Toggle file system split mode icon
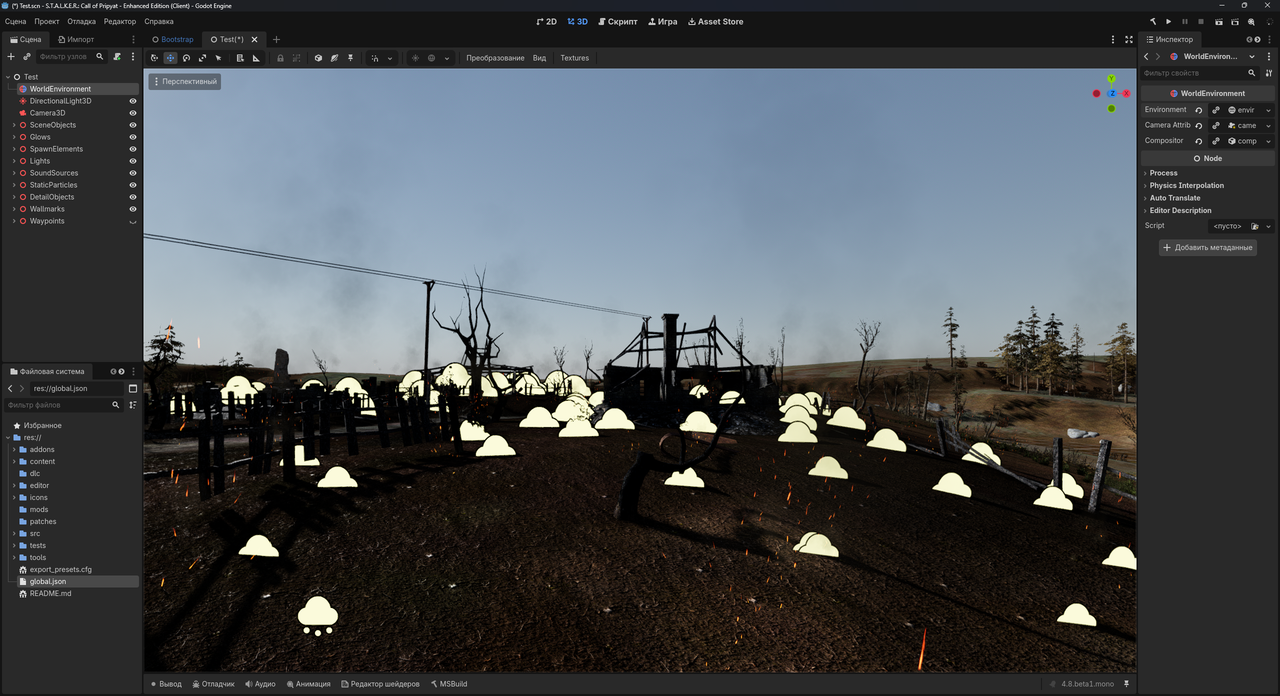Screen dimensions: 1280x696 point(133,388)
